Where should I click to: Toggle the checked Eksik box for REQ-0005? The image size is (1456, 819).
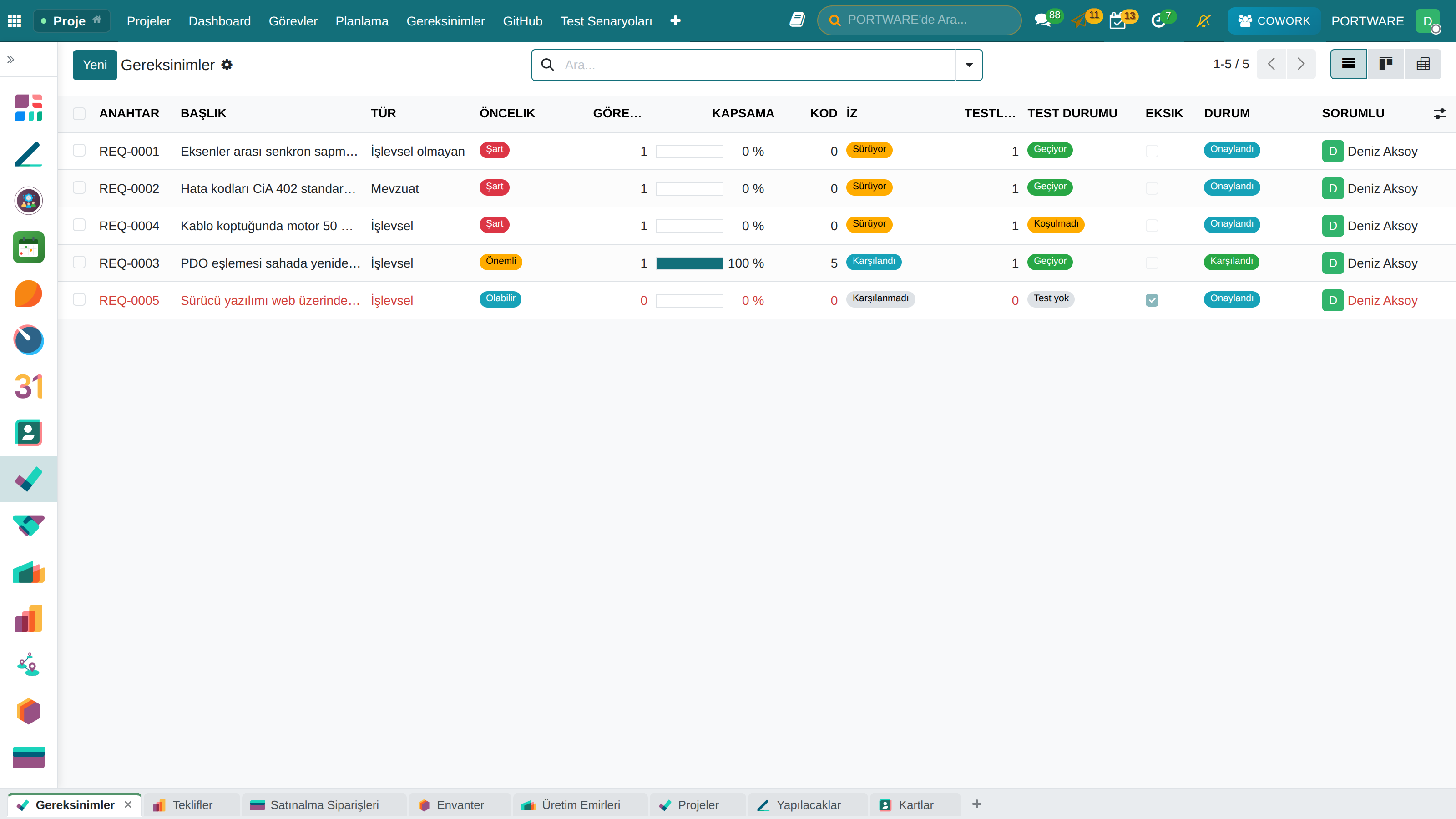click(1152, 300)
